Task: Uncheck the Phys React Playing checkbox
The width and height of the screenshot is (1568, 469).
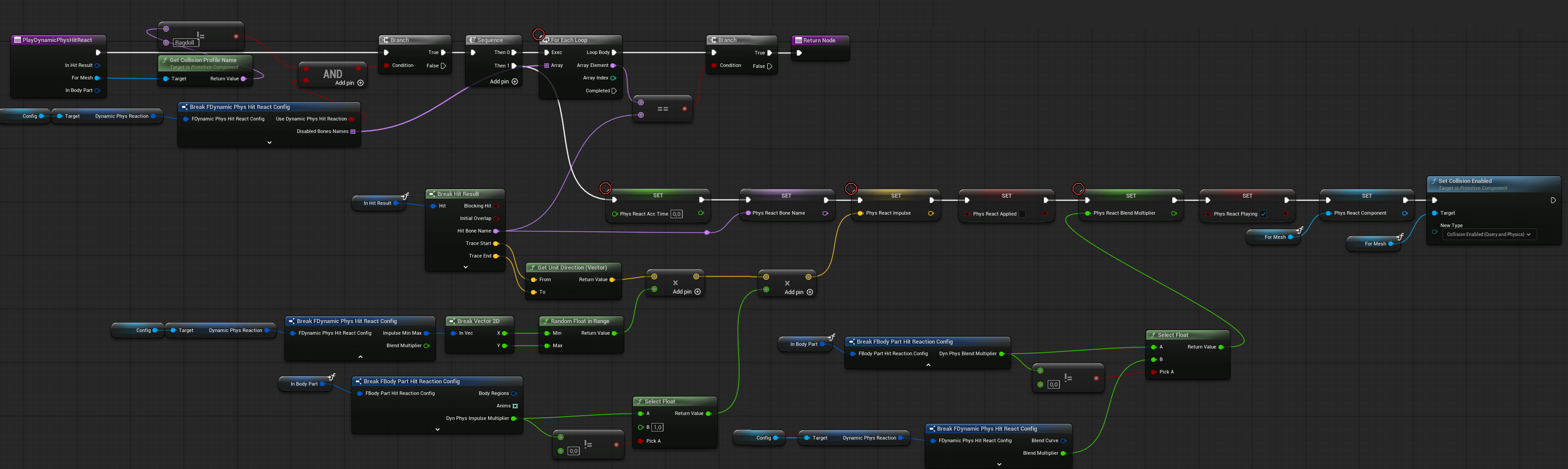Action: 1263,214
